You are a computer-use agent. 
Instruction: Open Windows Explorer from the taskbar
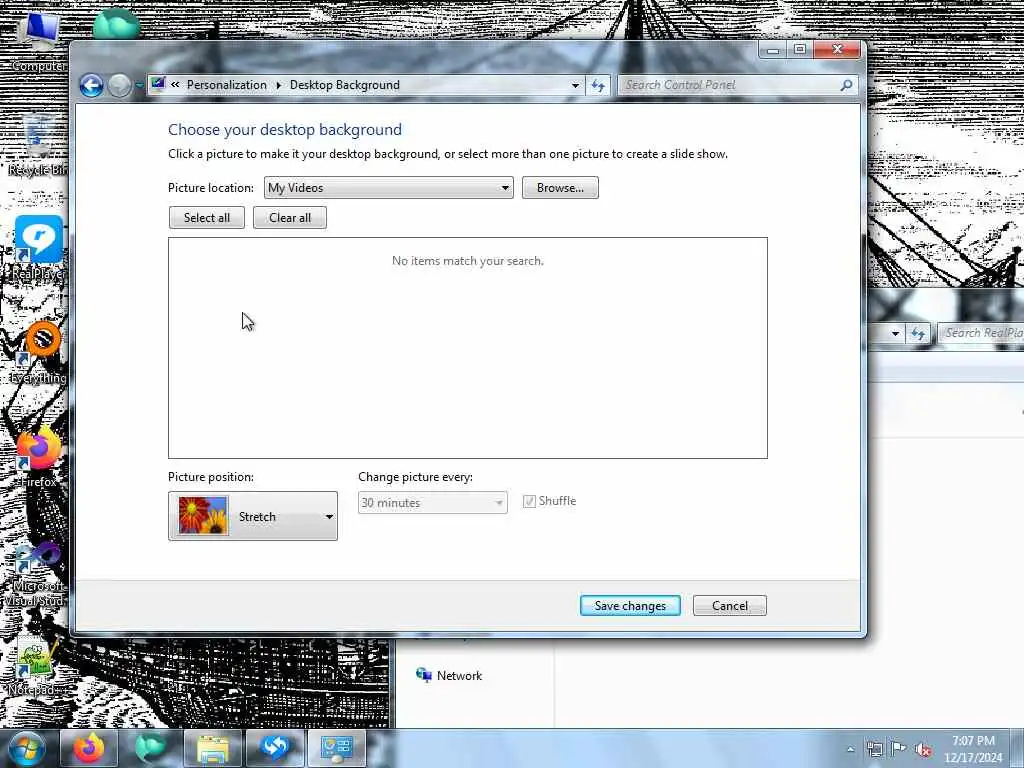click(213, 748)
